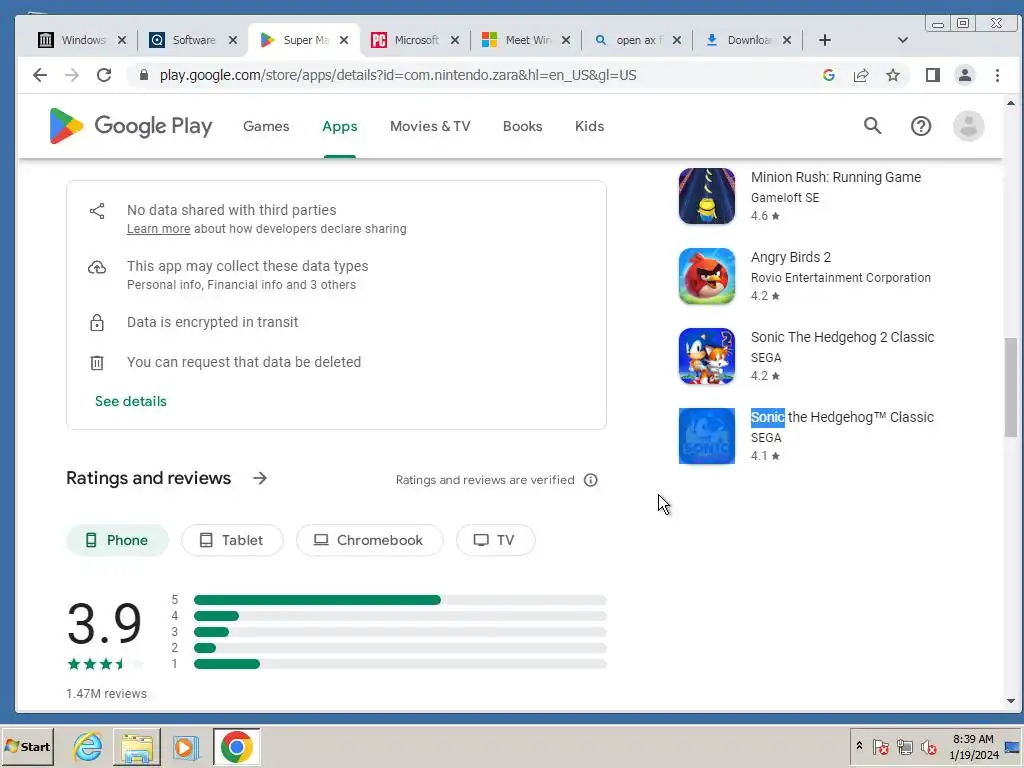Open File Explorer from taskbar
The image size is (1024, 768).
(136, 746)
